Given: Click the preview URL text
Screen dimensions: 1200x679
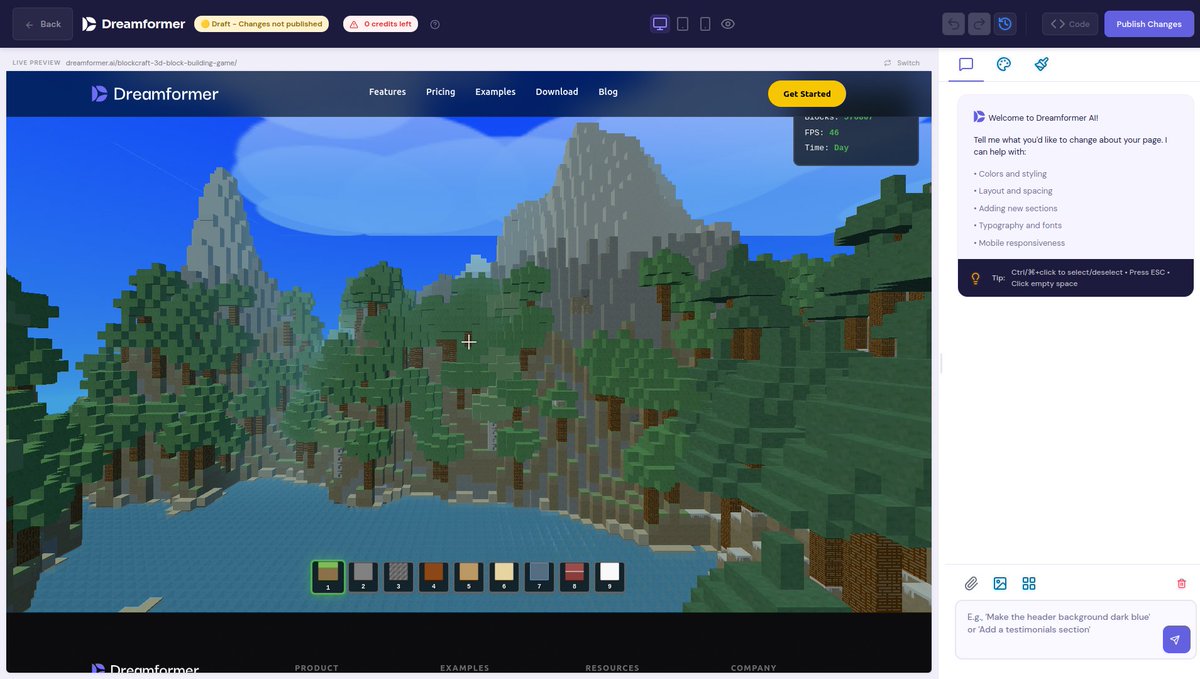Looking at the screenshot, I should coord(151,63).
